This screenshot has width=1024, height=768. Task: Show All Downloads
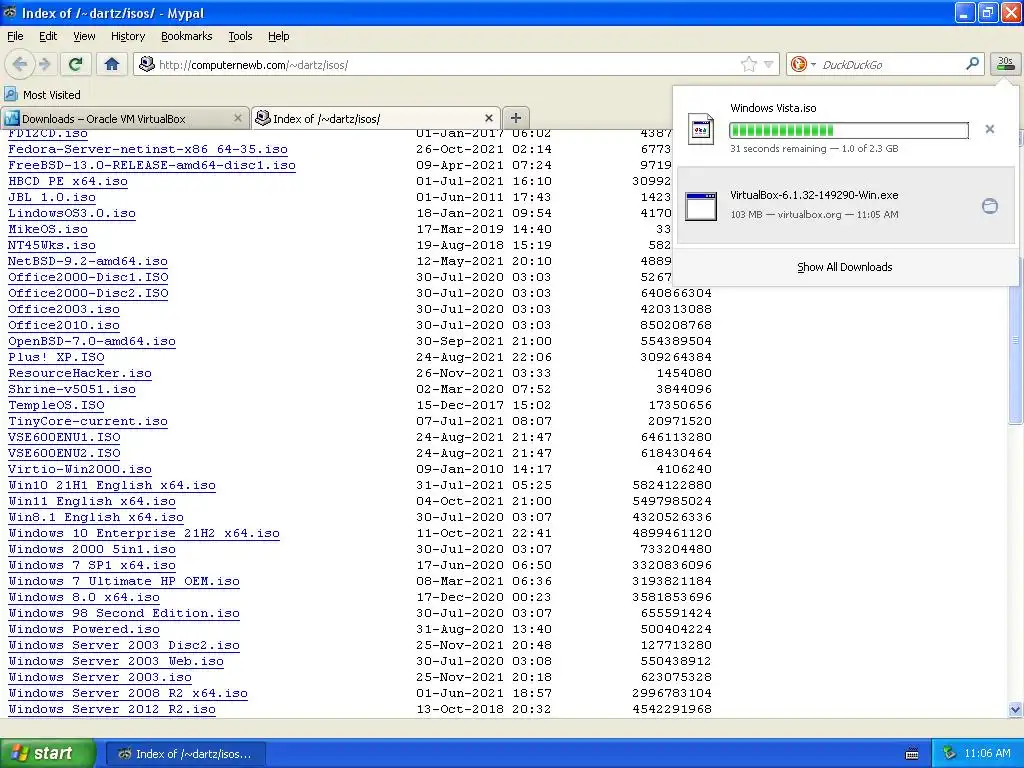[x=844, y=267]
